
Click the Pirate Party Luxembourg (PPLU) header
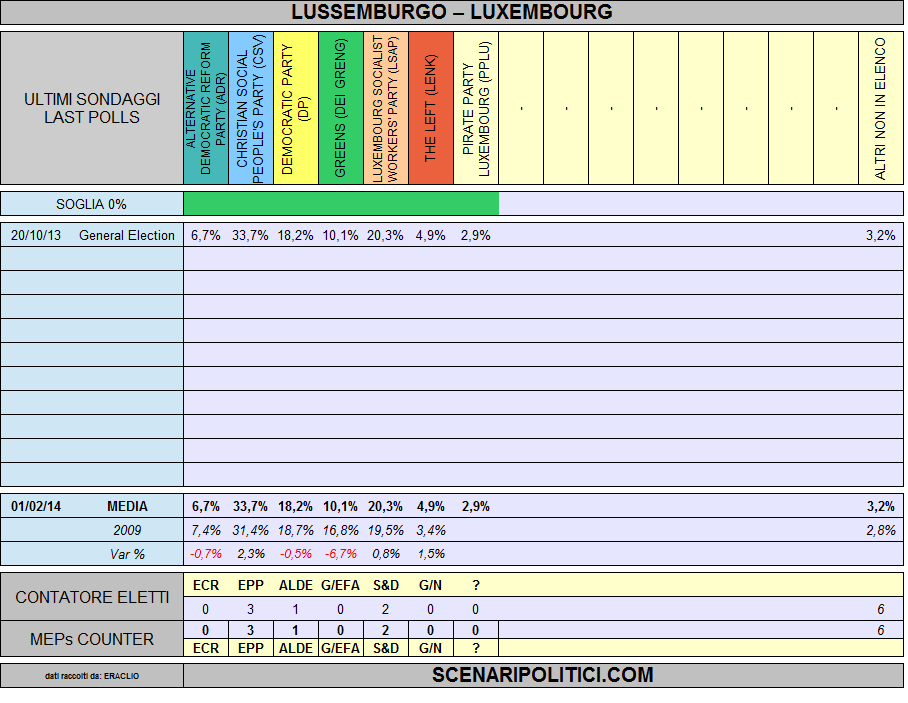[476, 108]
